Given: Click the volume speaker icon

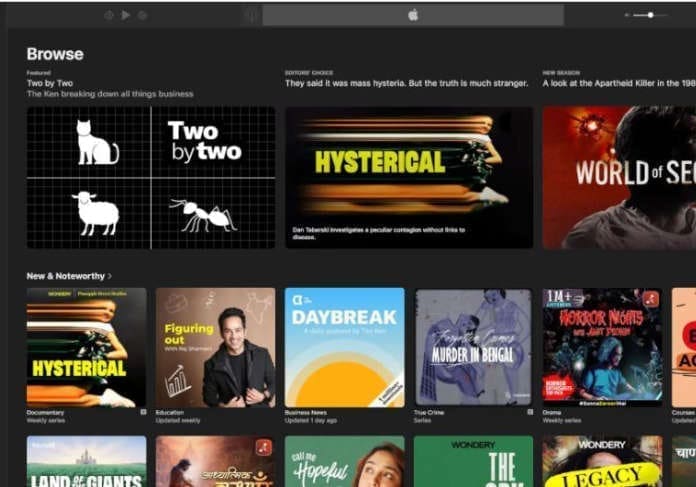Looking at the screenshot, I should (627, 15).
